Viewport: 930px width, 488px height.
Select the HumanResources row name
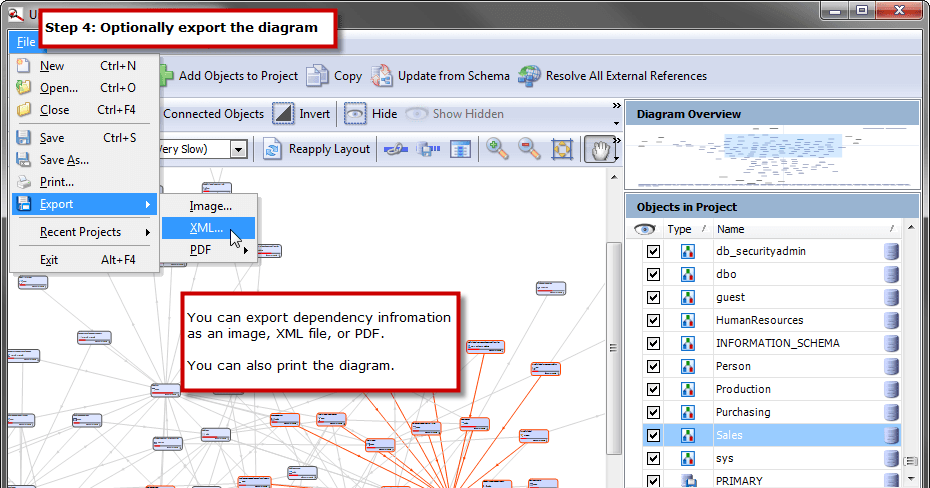click(760, 320)
